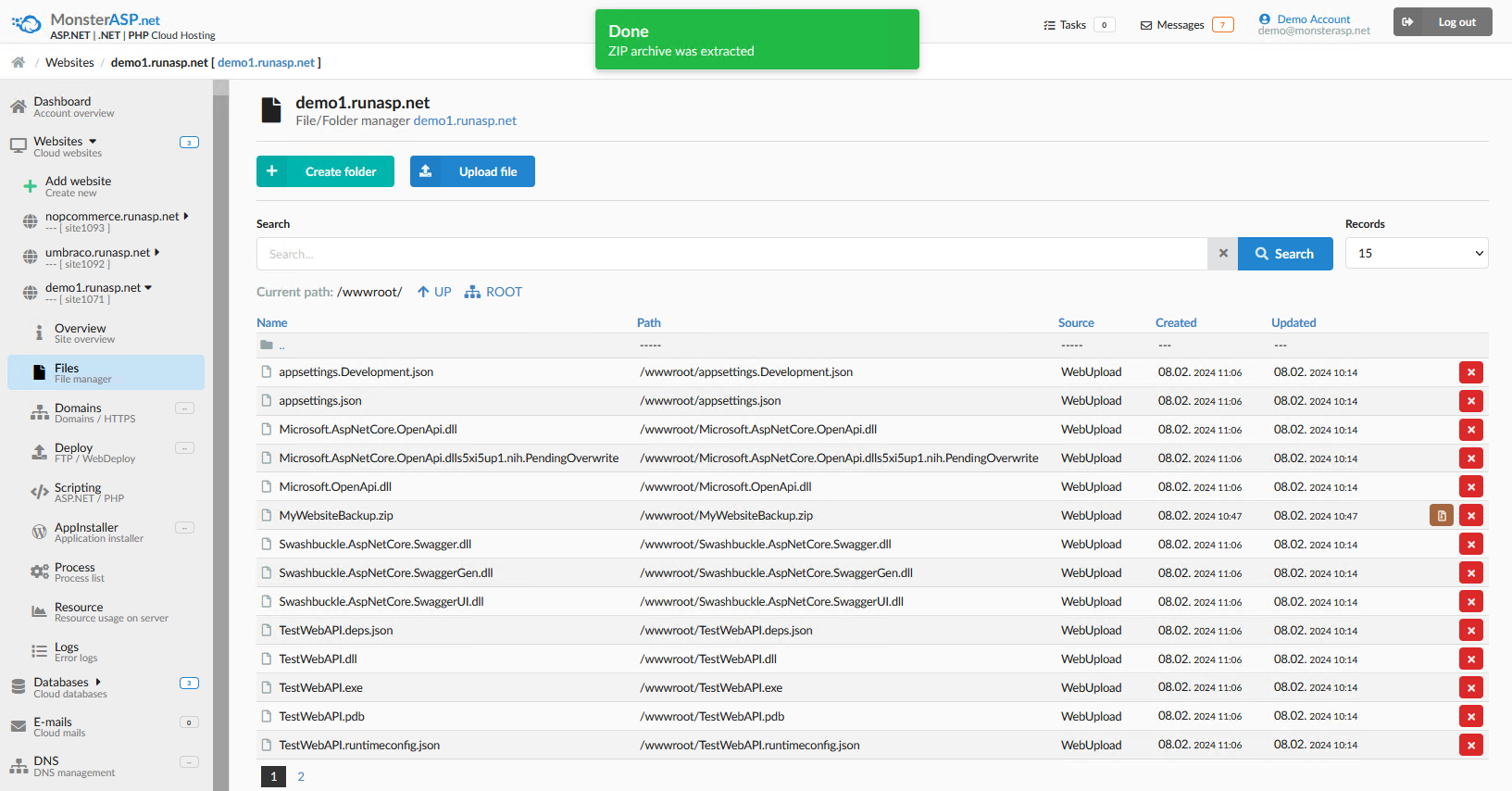Open the parent folder icon row
This screenshot has width=1512, height=791.
(267, 345)
